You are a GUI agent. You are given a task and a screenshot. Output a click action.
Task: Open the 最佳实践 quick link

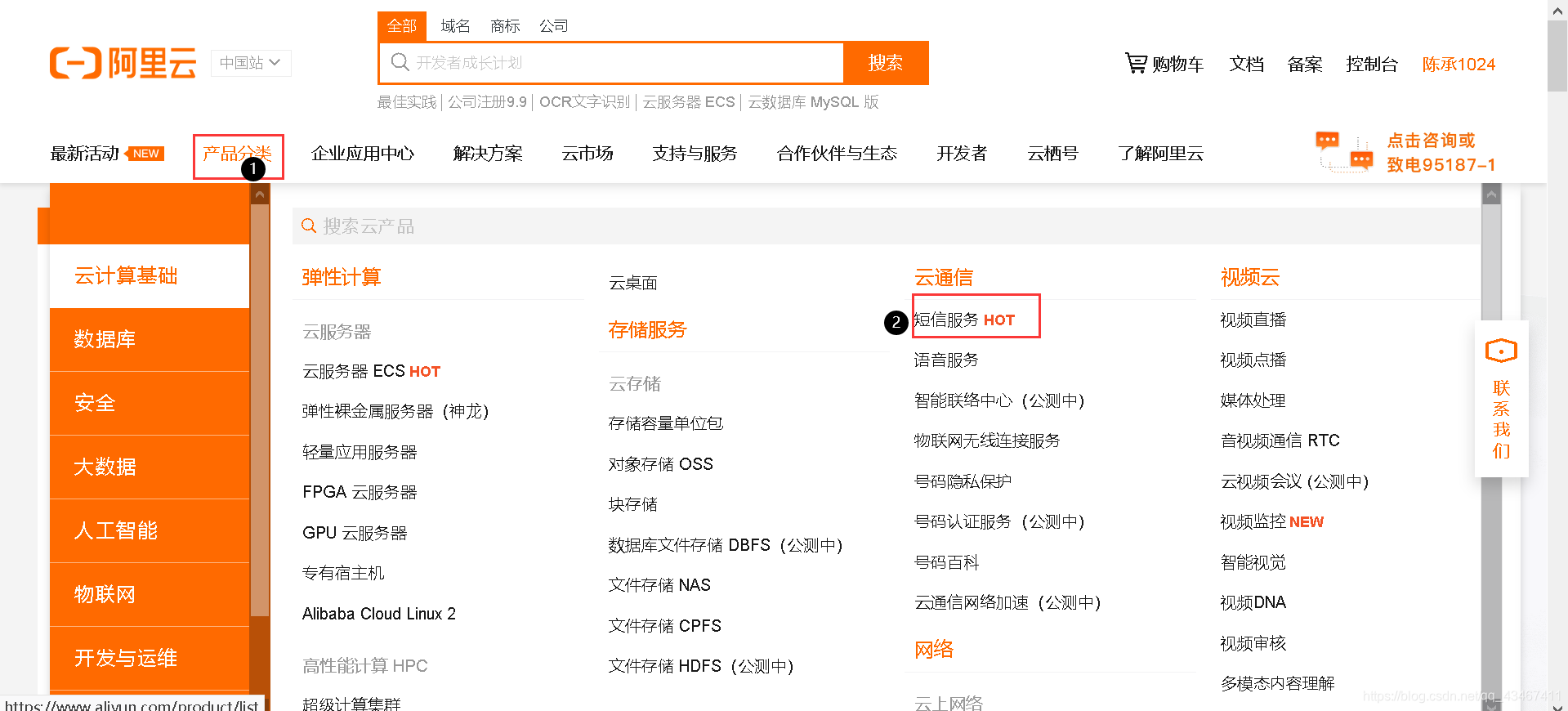(x=407, y=102)
